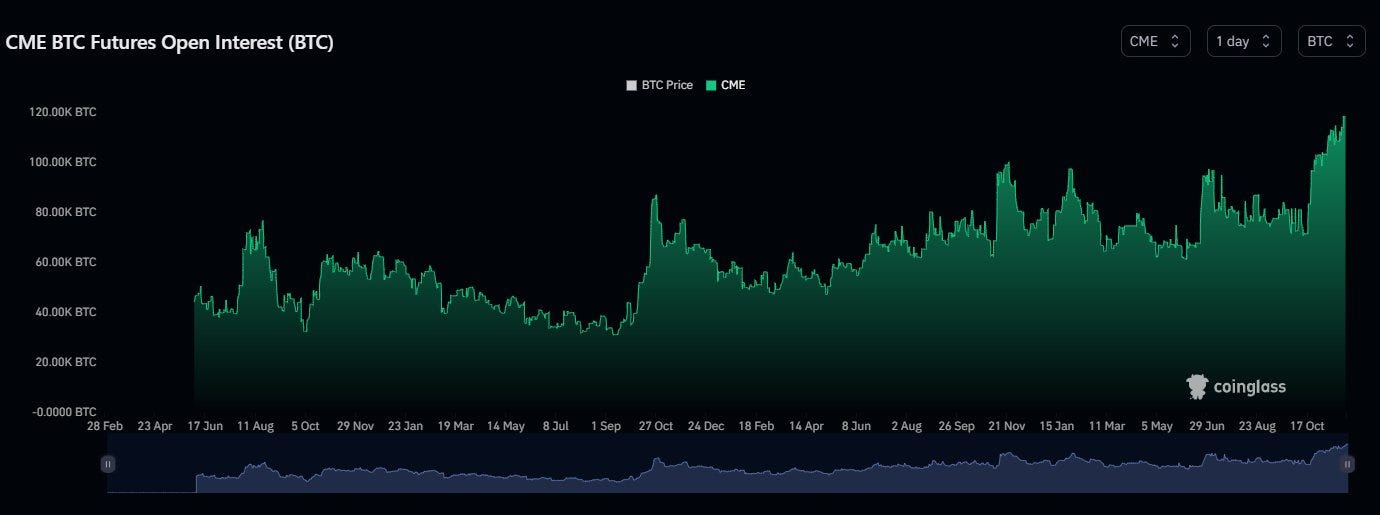The height and width of the screenshot is (515, 1380).
Task: Click the left range slider handle
Action: pyautogui.click(x=108, y=464)
